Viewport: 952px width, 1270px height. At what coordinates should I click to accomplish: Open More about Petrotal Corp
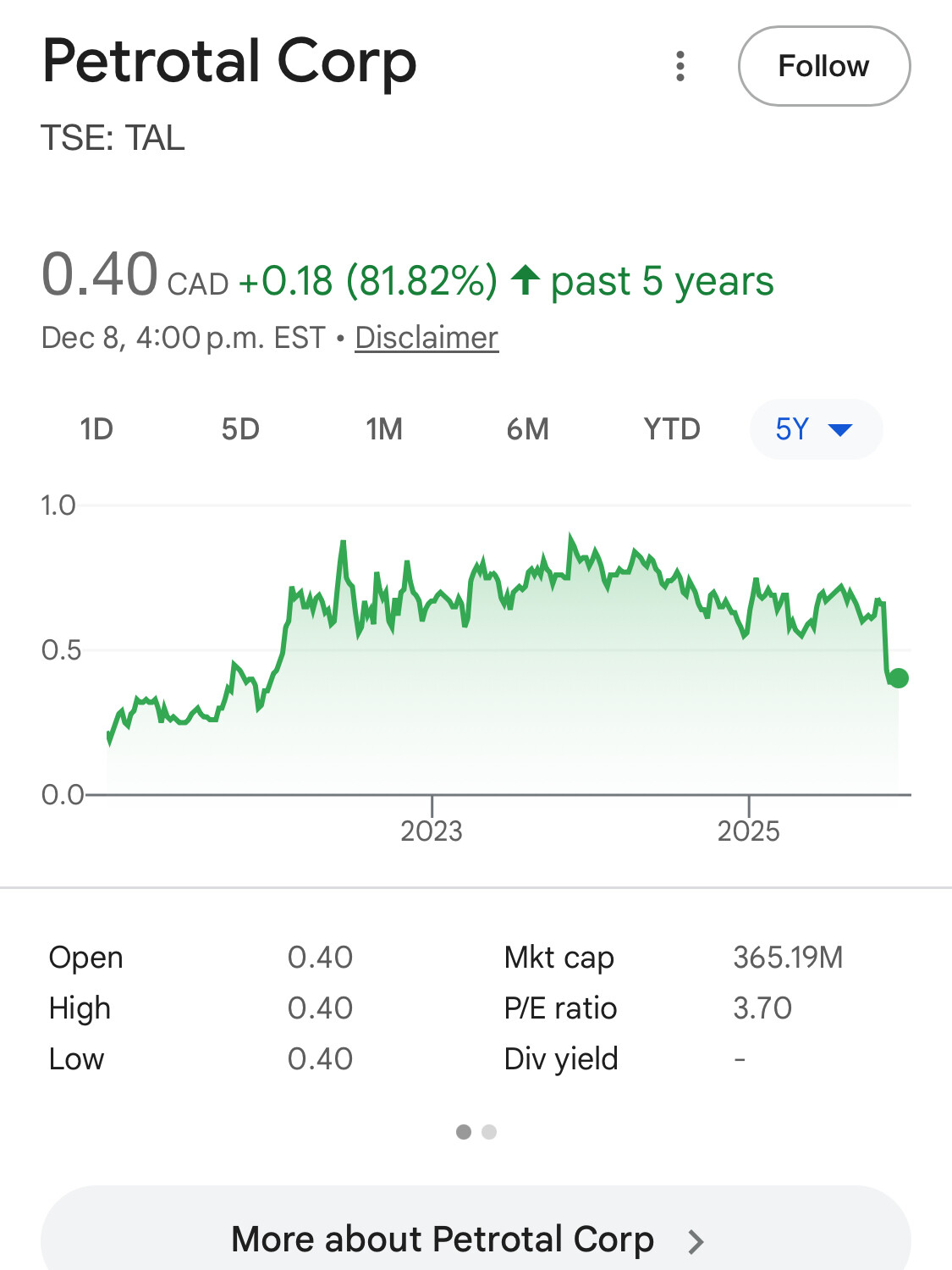click(443, 1240)
